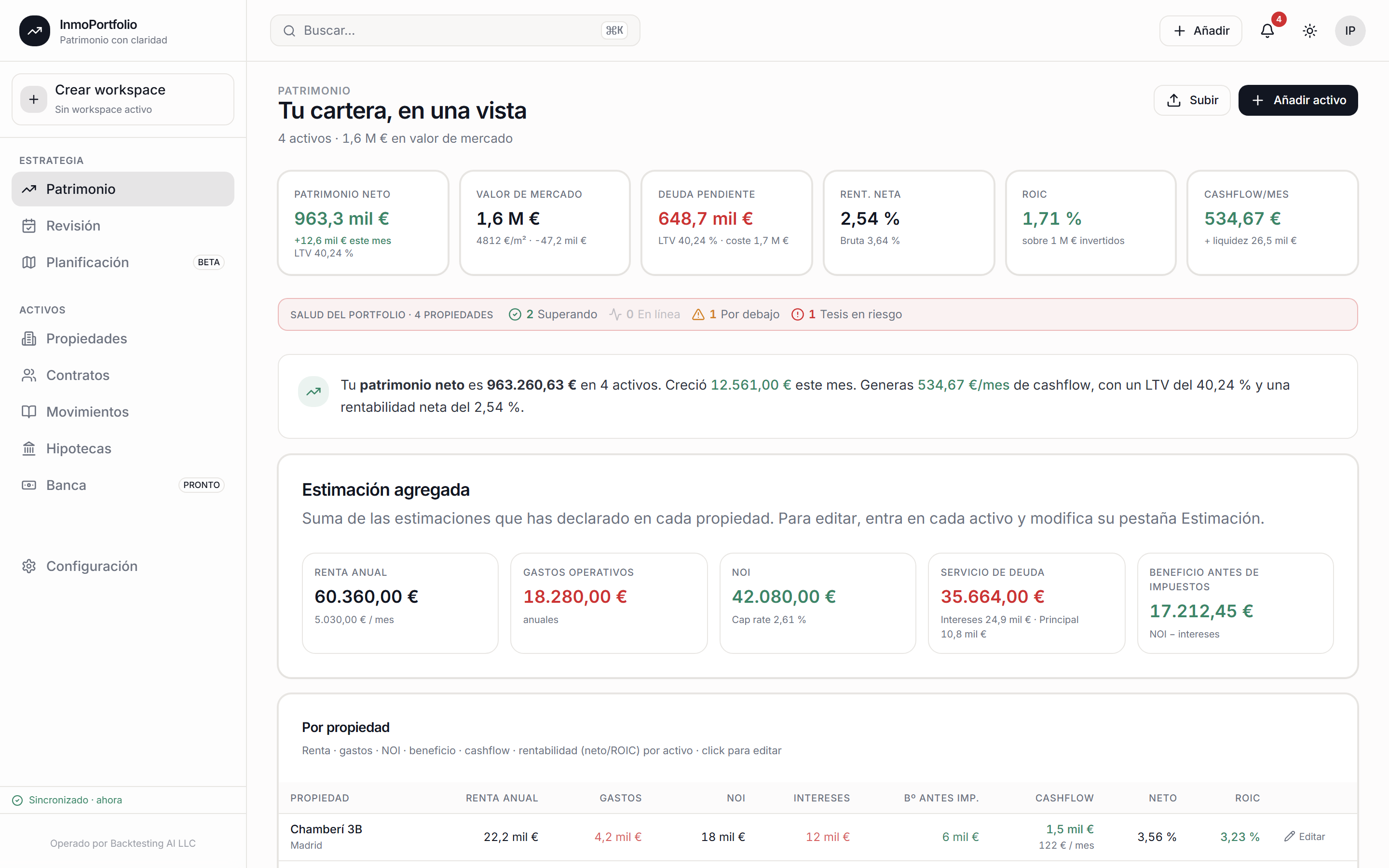Click the Editar link for Chamberí 3B
The image size is (1389, 868).
point(1305,837)
